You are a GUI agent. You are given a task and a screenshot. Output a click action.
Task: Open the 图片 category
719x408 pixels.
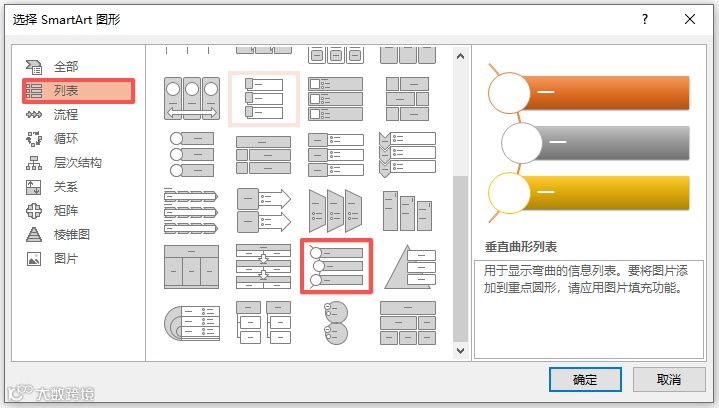tap(66, 259)
